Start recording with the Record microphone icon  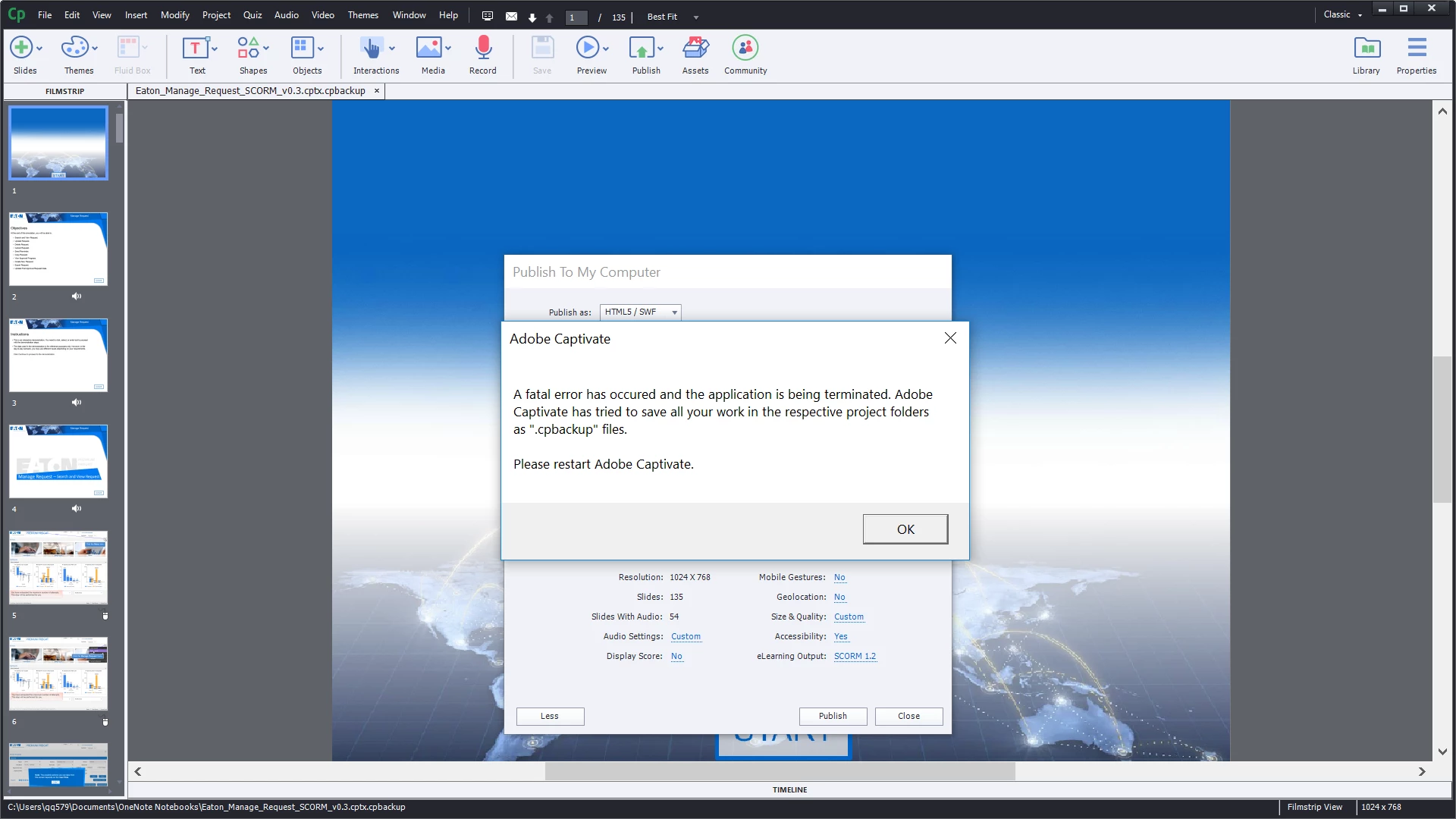tap(483, 48)
